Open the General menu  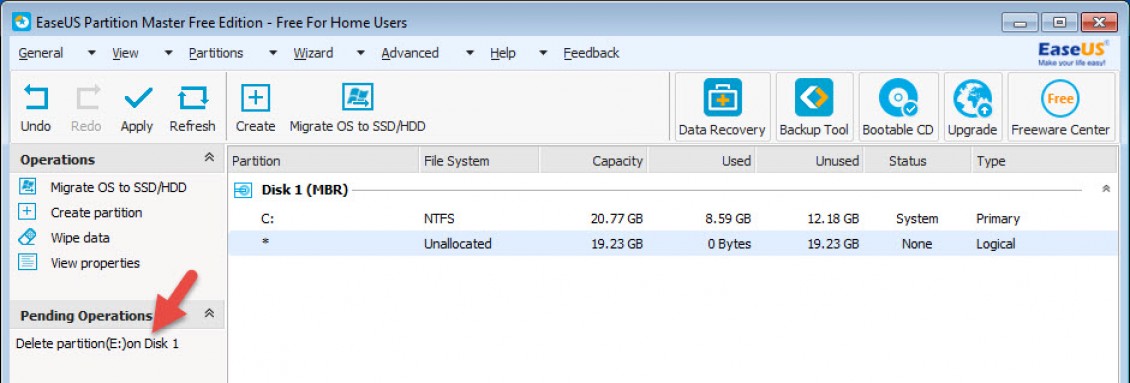[x=40, y=53]
